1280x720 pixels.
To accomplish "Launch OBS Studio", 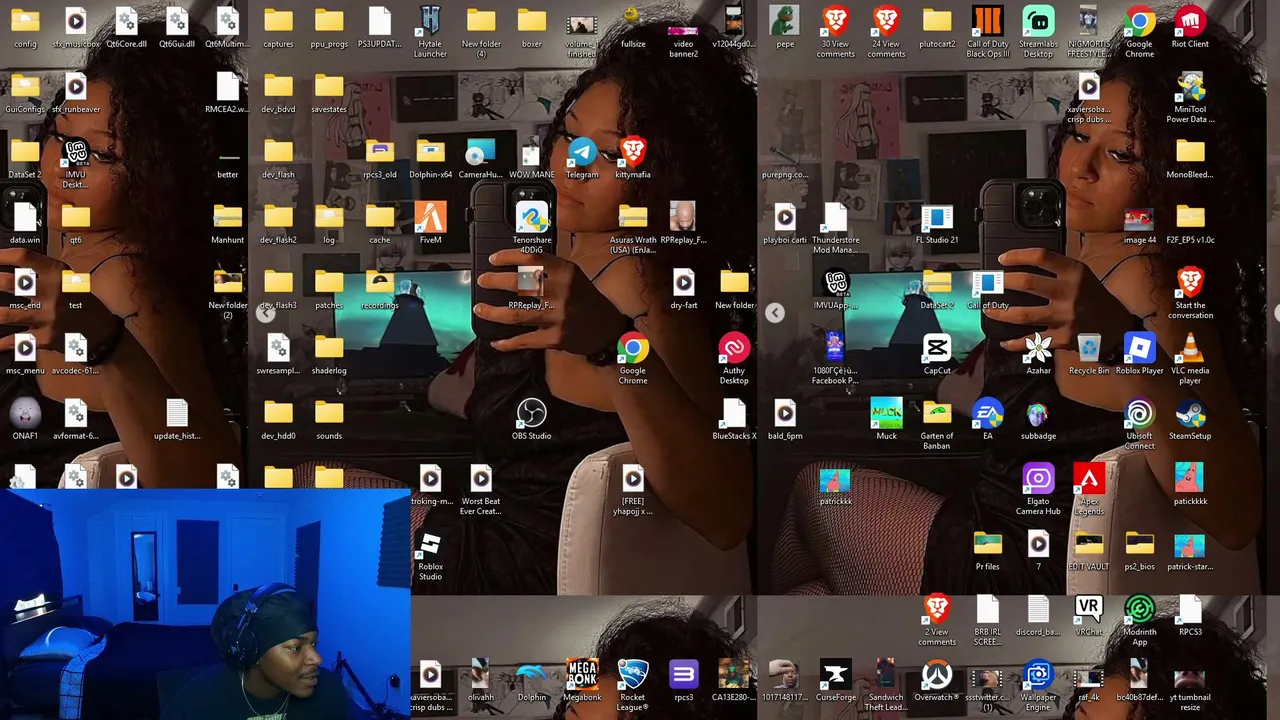I will click(x=532, y=419).
